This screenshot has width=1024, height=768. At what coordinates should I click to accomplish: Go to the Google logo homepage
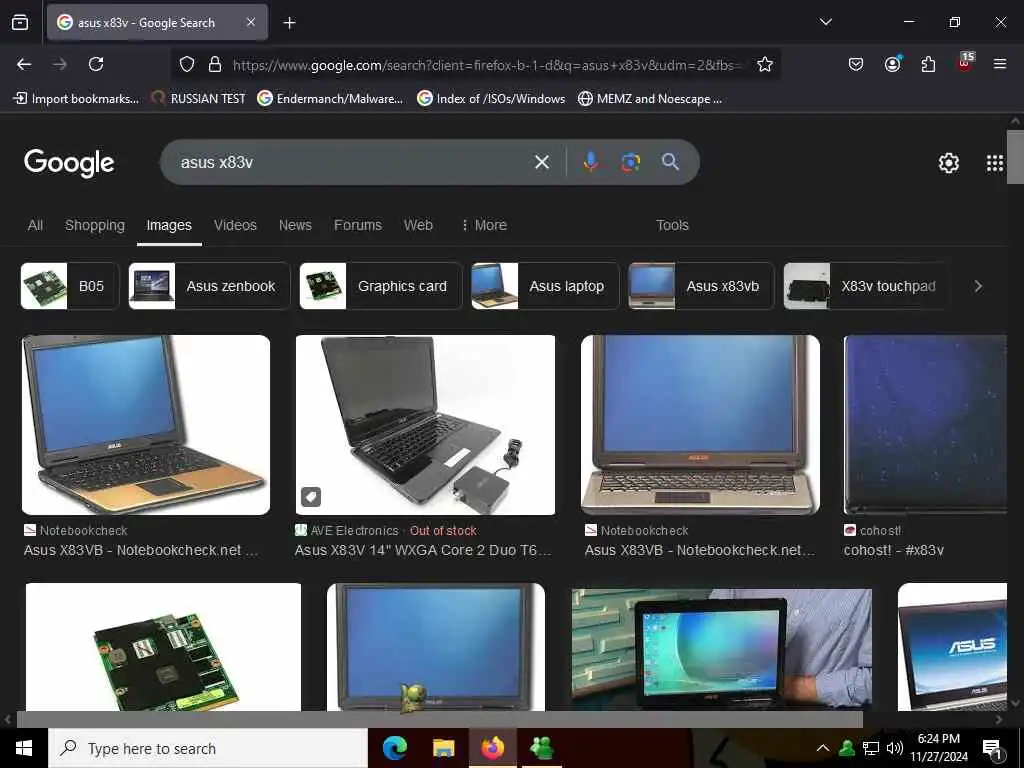click(x=69, y=163)
